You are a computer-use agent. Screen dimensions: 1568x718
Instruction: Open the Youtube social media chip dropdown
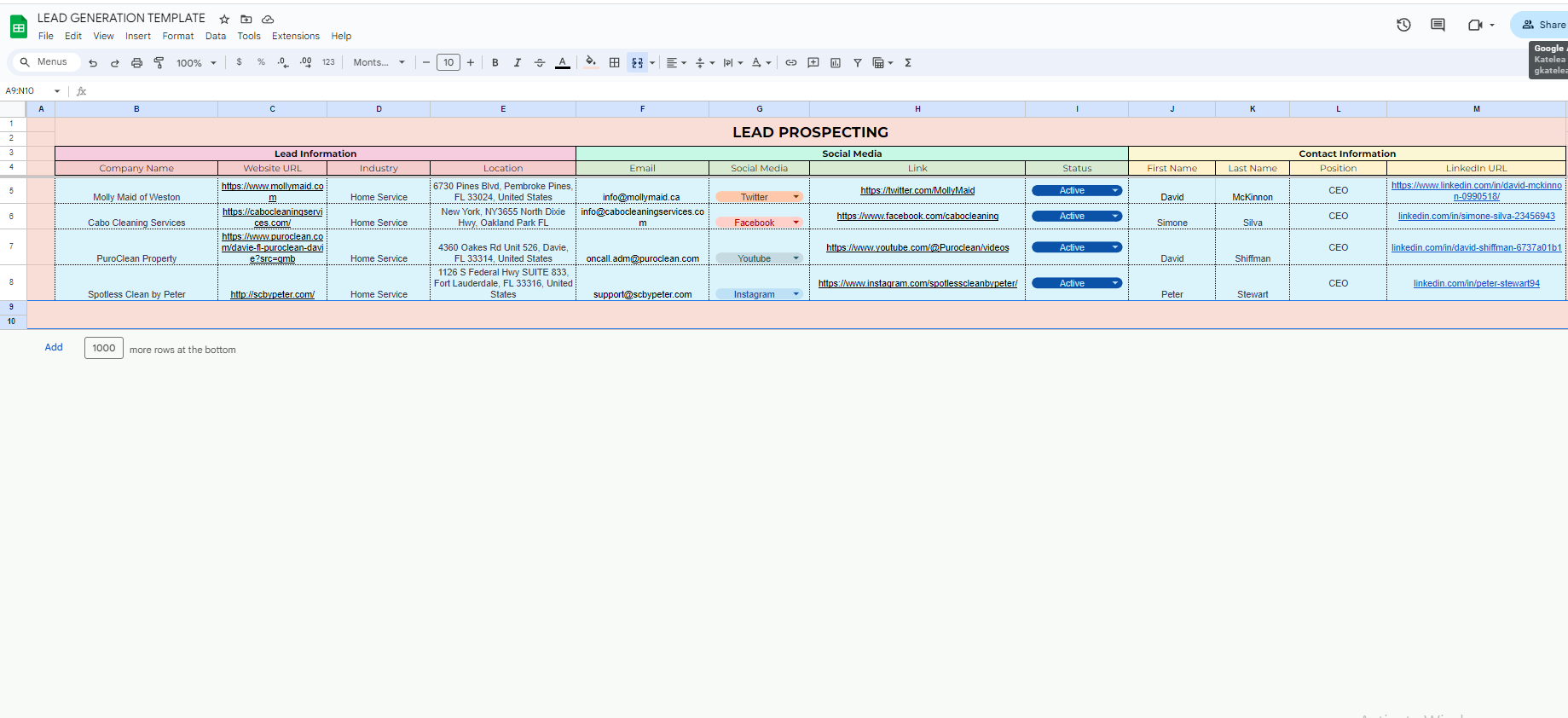(x=796, y=258)
